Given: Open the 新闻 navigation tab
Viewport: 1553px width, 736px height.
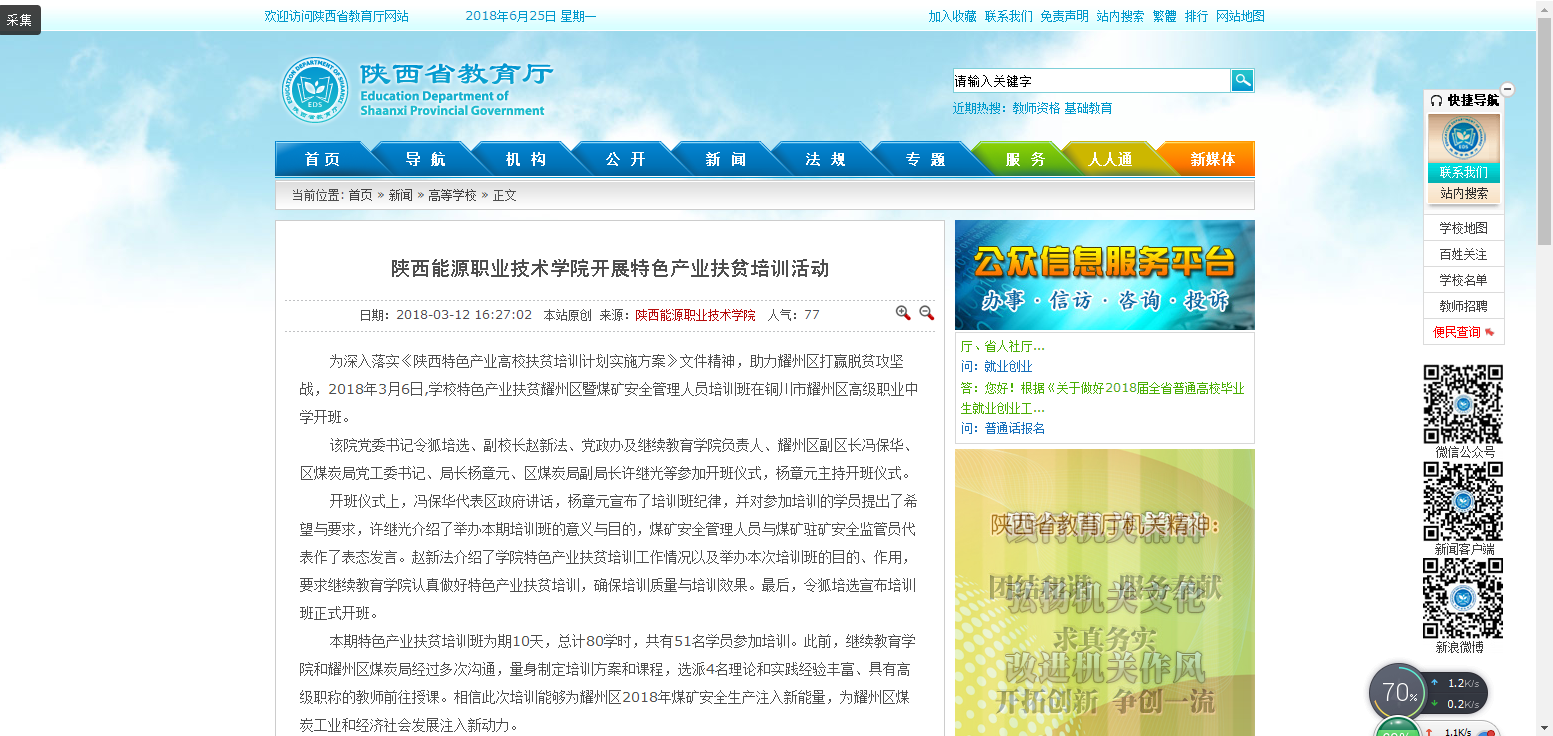Looking at the screenshot, I should point(725,159).
